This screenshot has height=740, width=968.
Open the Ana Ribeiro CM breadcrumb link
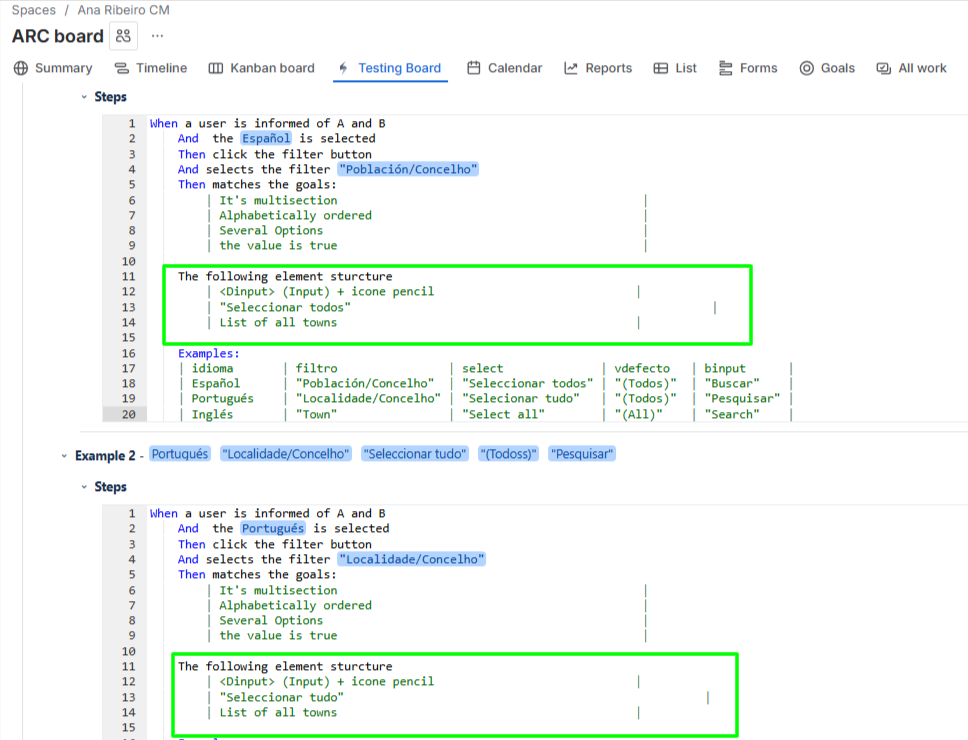point(123,10)
